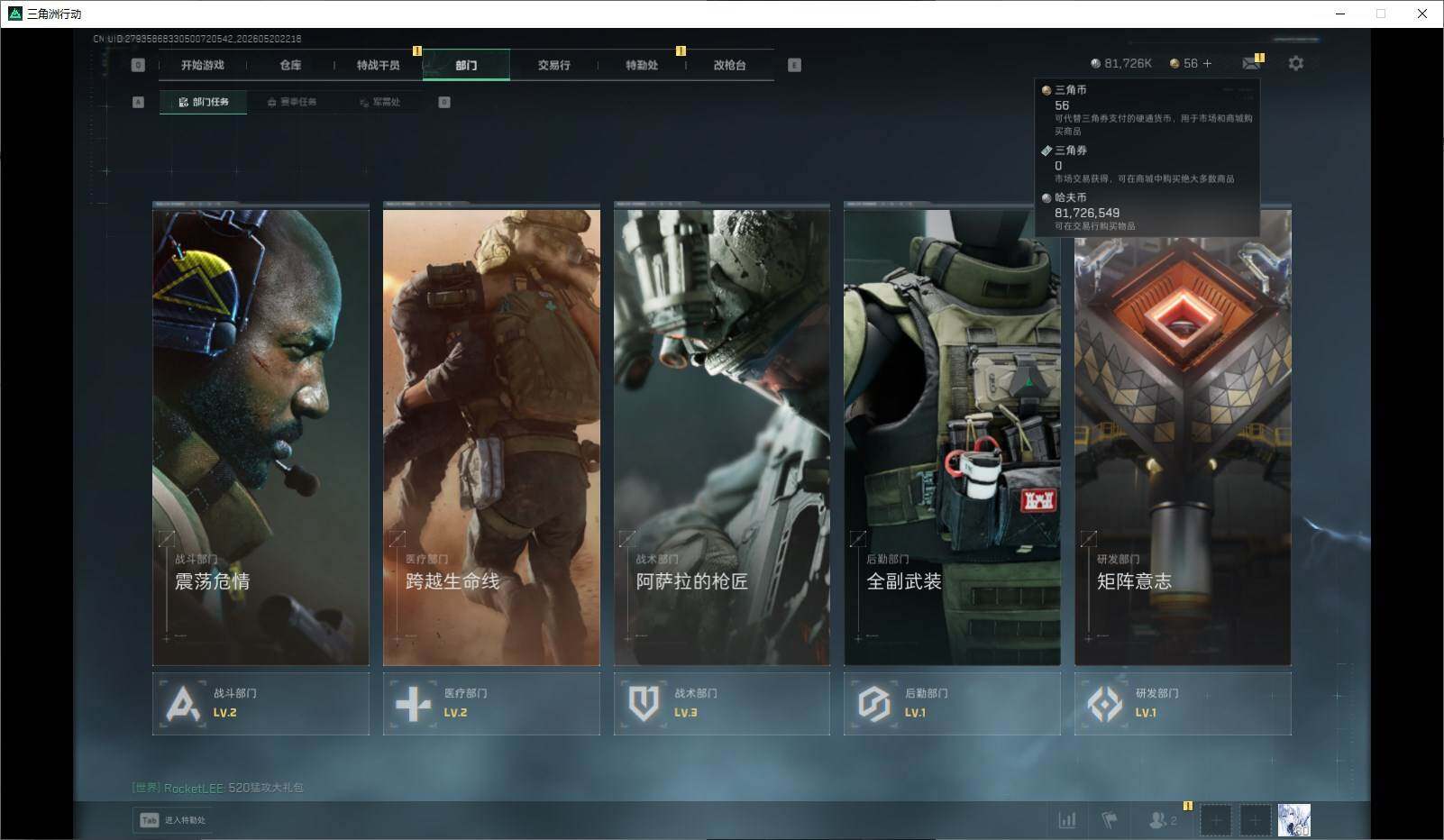Open the mail envelope icon
This screenshot has height=840, width=1444.
(1251, 63)
